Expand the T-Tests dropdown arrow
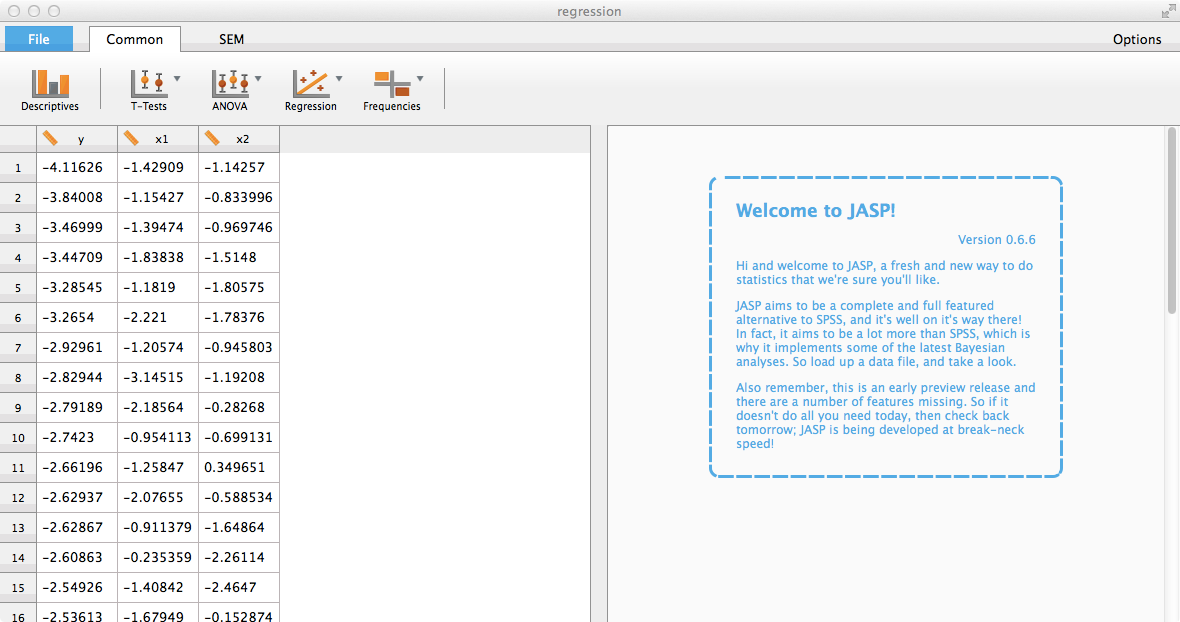 pyautogui.click(x=177, y=78)
